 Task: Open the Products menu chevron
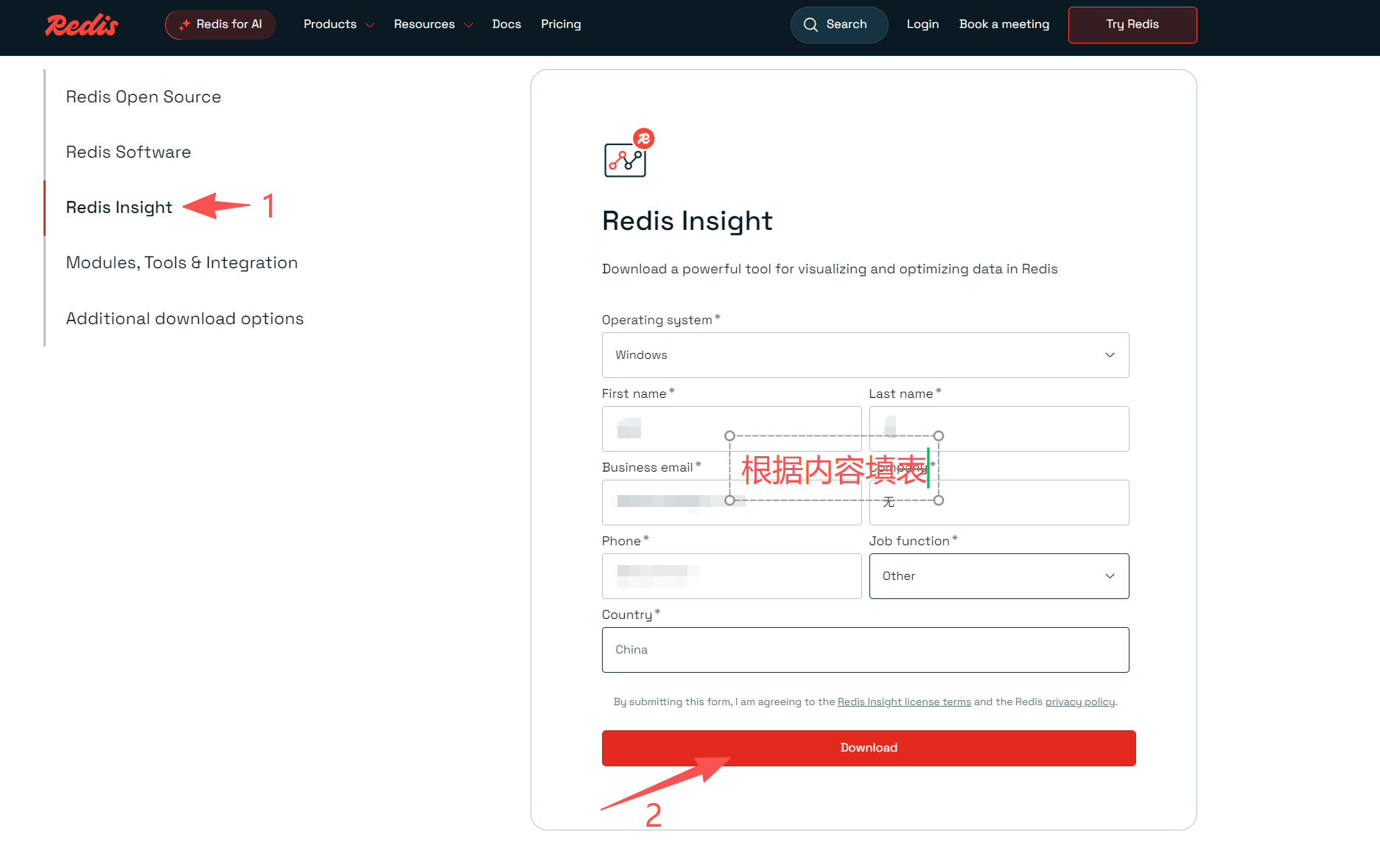[x=370, y=25]
